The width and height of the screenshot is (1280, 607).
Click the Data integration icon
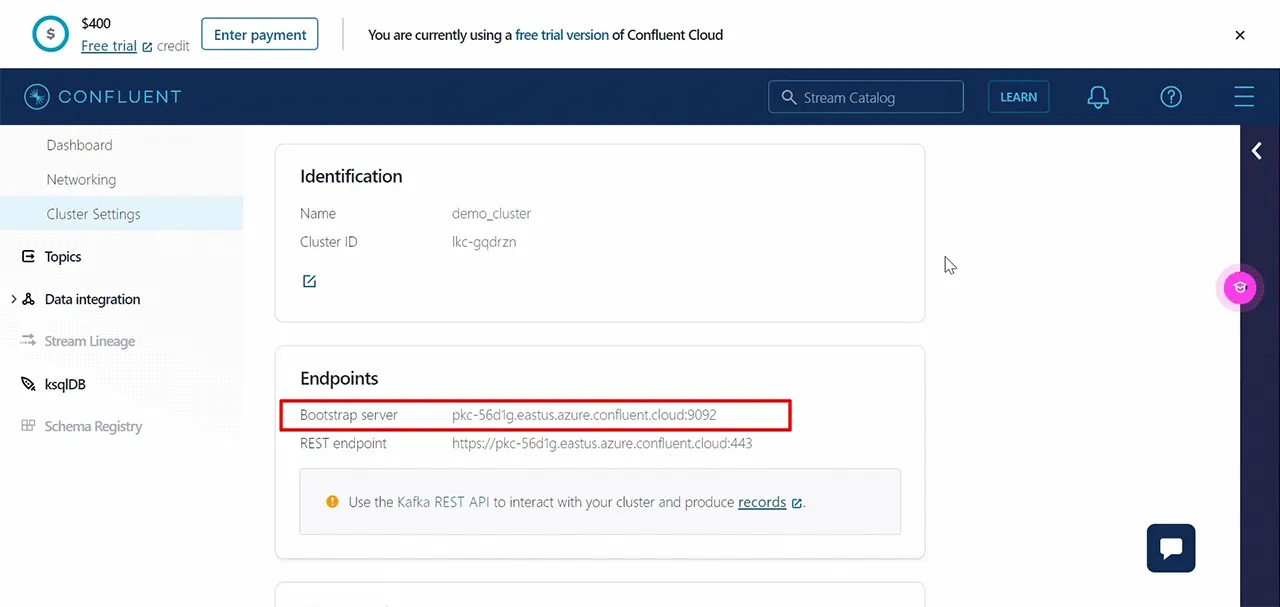tap(28, 299)
